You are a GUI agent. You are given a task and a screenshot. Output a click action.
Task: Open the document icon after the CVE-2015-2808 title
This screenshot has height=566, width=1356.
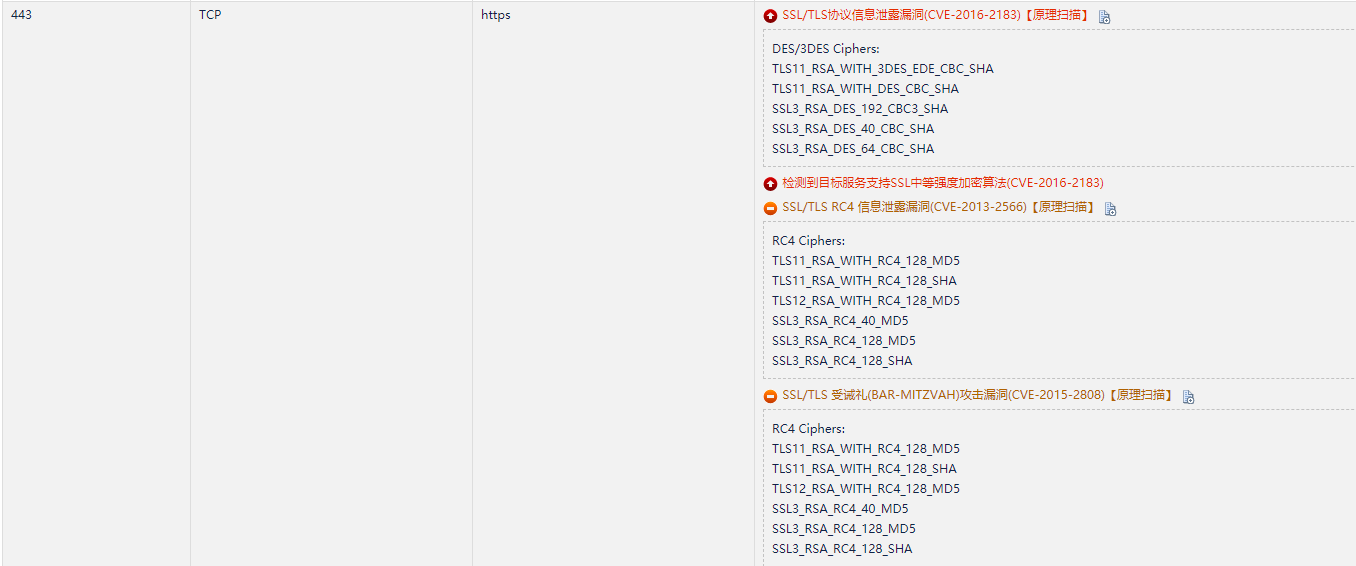1188,397
